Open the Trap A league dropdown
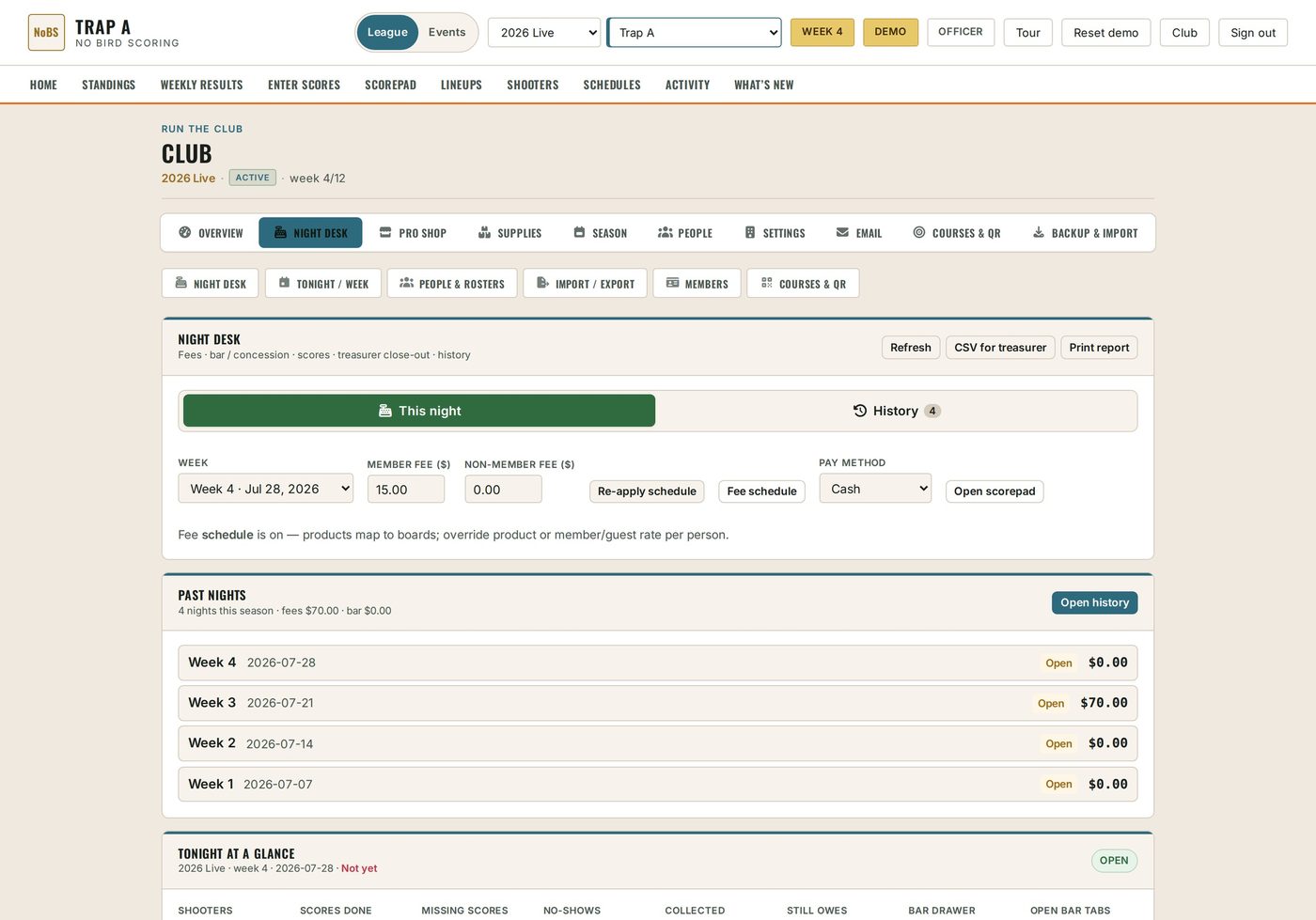The width and height of the screenshot is (1316, 920). (x=694, y=32)
